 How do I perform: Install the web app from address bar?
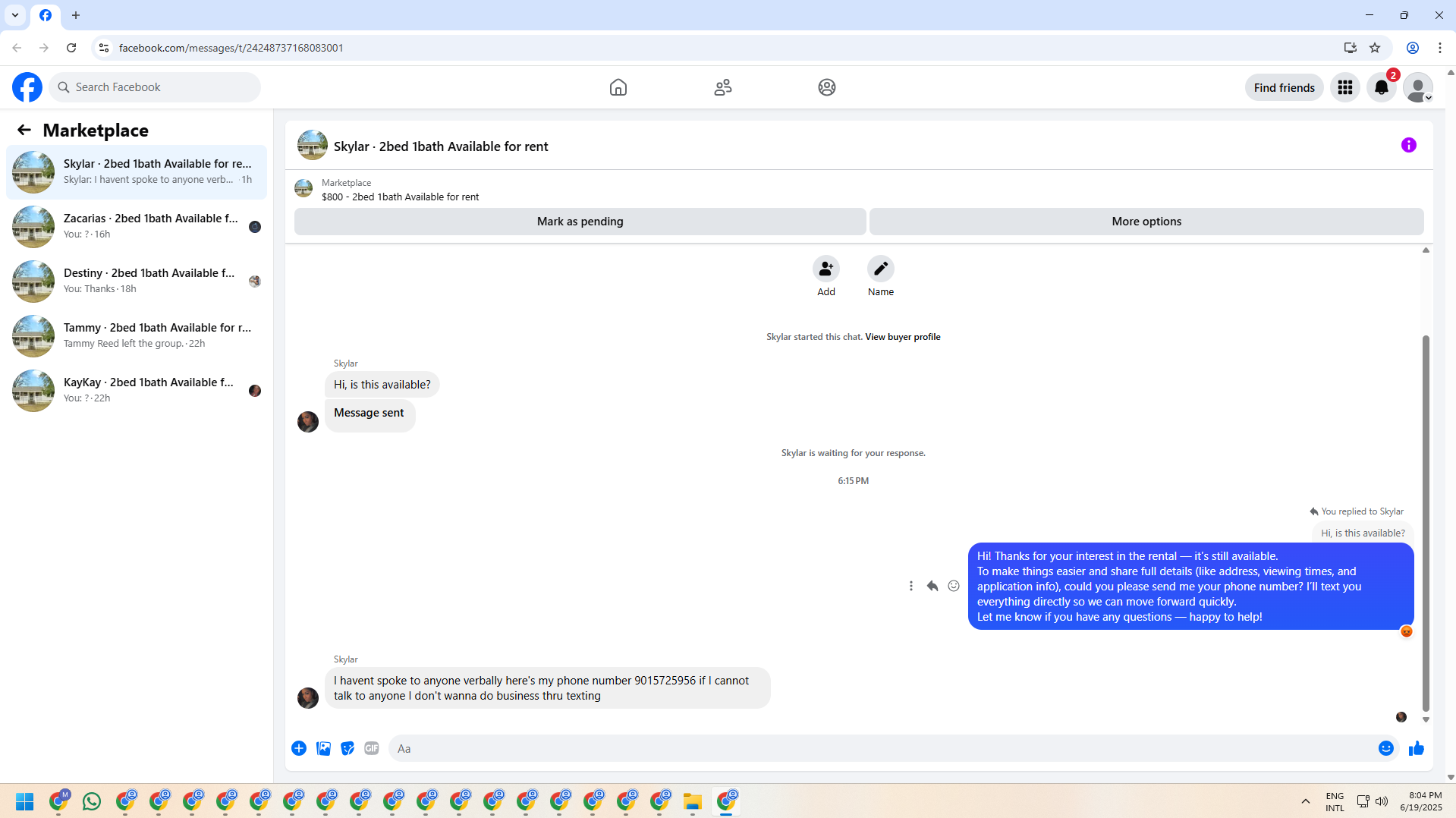(1350, 48)
